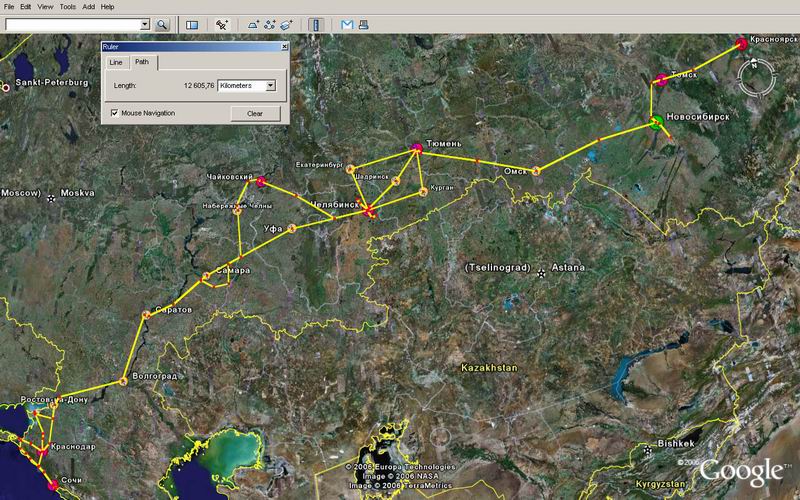
Task: Close the Ruler dialog
Action: pyautogui.click(x=283, y=45)
